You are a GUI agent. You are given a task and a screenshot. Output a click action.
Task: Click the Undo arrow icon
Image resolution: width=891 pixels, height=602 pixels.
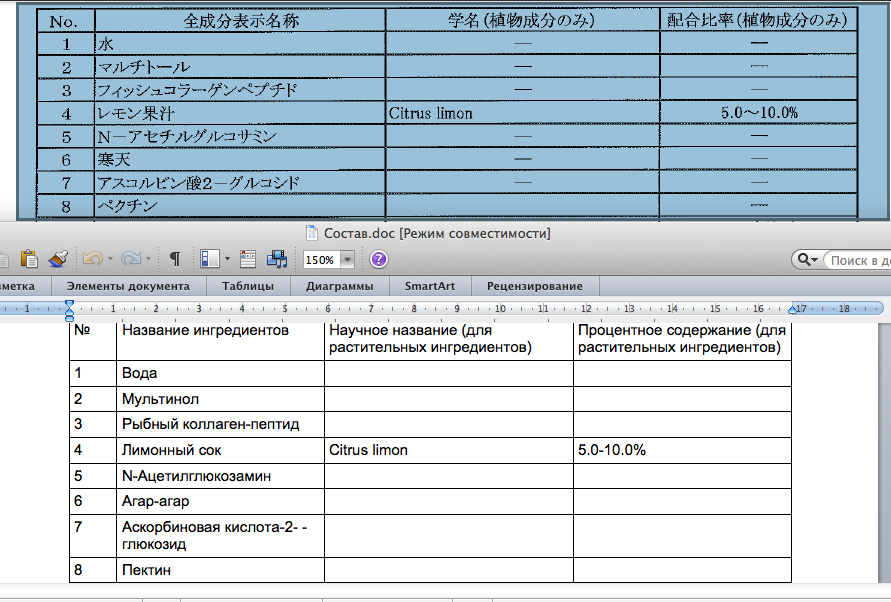92,259
